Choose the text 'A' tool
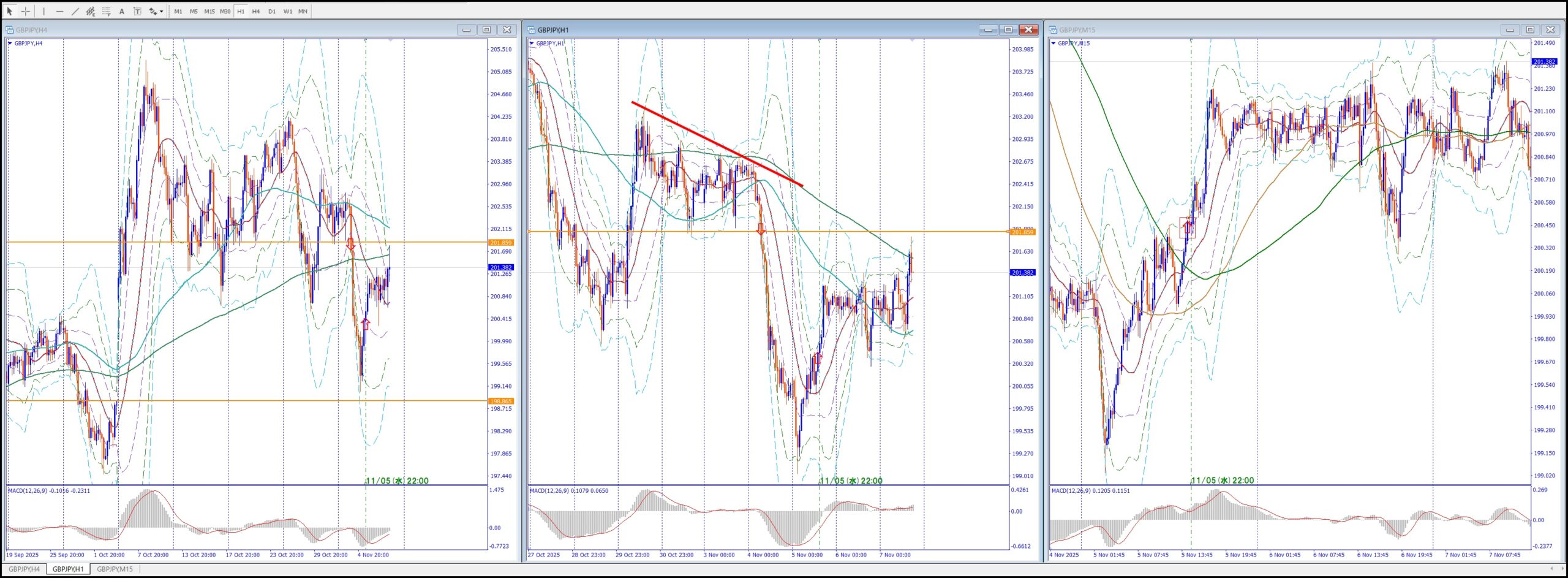Image resolution: width=1568 pixels, height=578 pixels. pos(121,11)
